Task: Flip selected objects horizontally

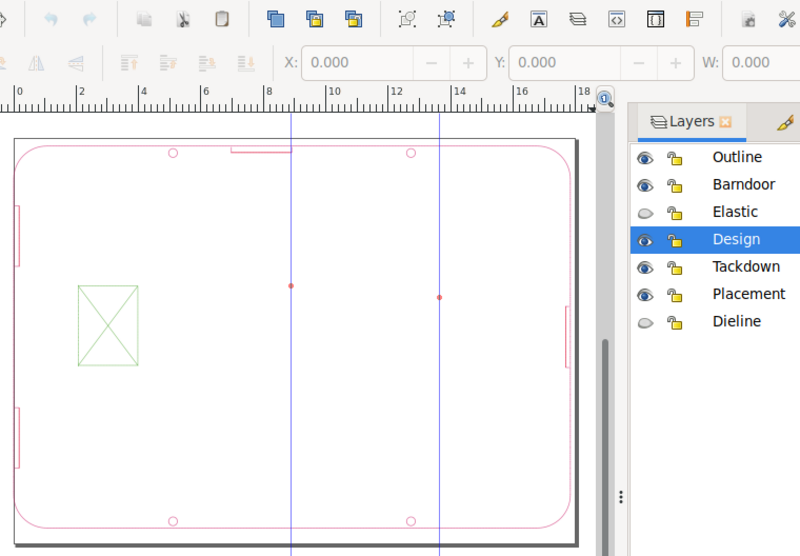Action: pyautogui.click(x=36, y=63)
